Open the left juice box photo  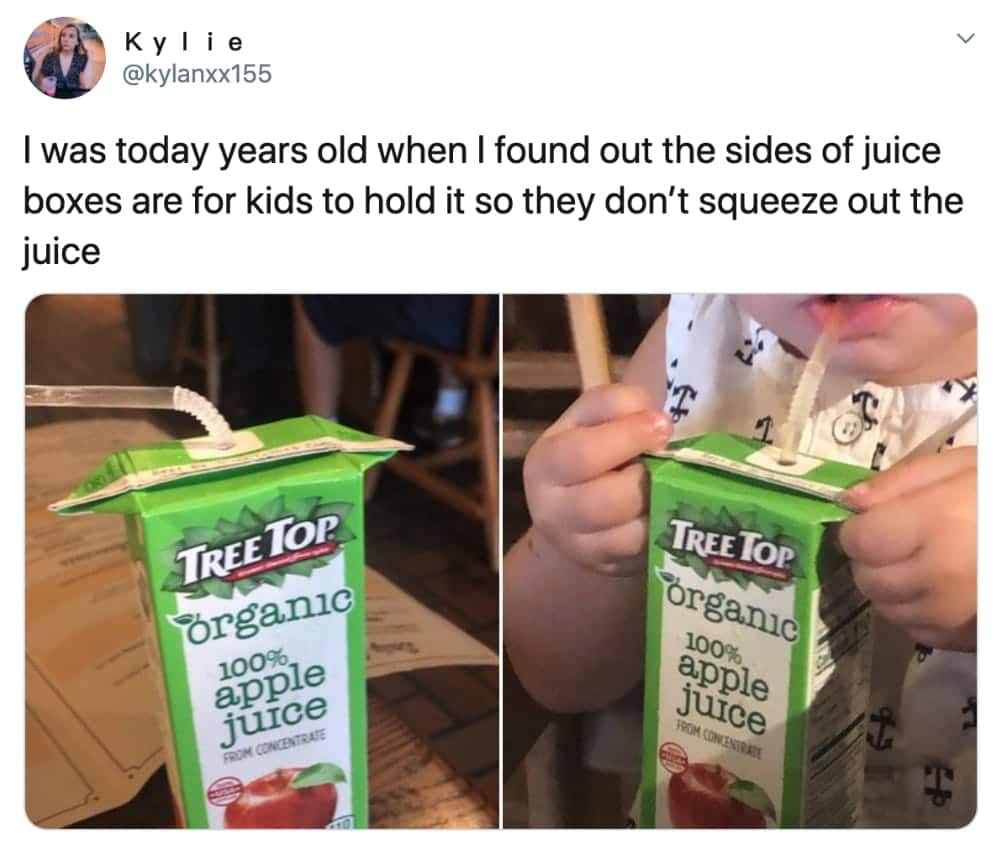pos(262,562)
